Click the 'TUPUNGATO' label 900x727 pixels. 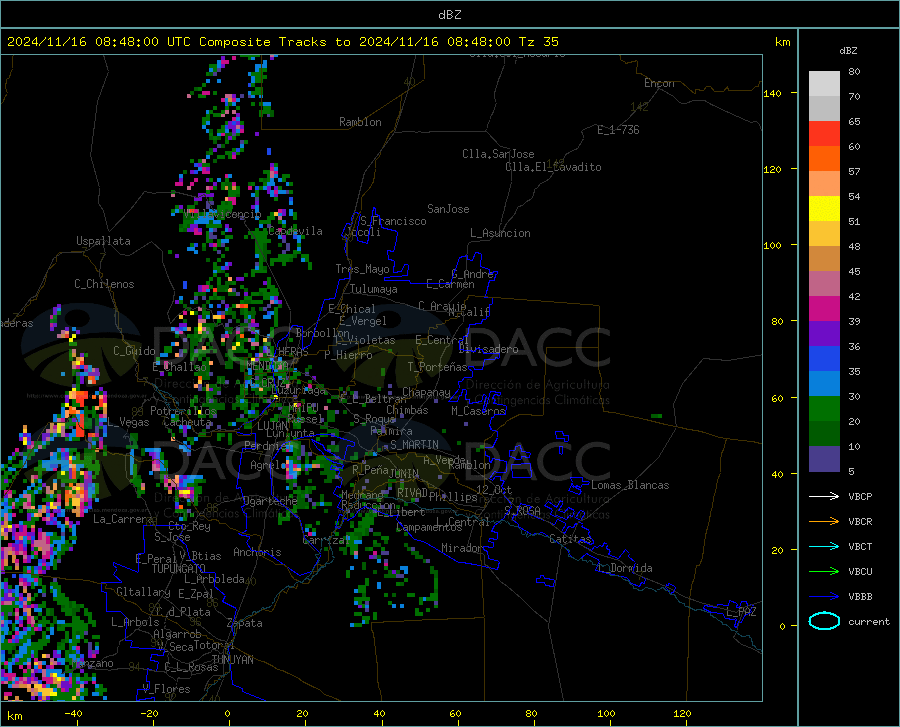(179, 569)
